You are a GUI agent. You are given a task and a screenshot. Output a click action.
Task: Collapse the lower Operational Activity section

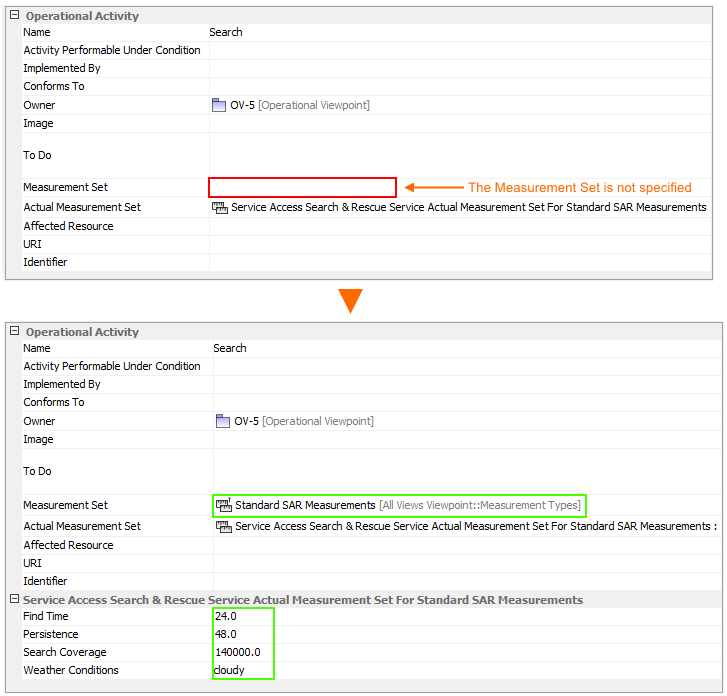tap(14, 332)
